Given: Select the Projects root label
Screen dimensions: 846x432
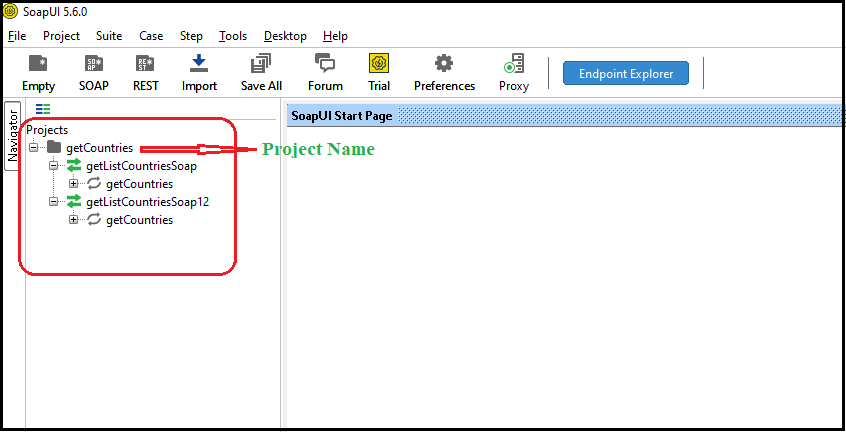Looking at the screenshot, I should 47,130.
